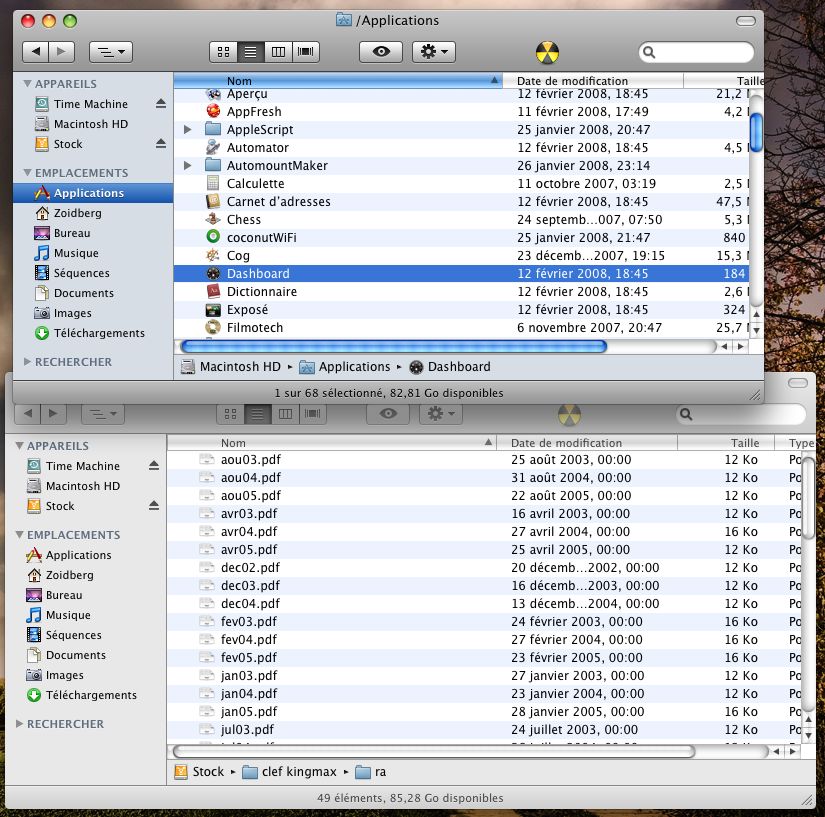The width and height of the screenshot is (825, 817).
Task: Select the Dashboard application icon
Action: [x=213, y=273]
